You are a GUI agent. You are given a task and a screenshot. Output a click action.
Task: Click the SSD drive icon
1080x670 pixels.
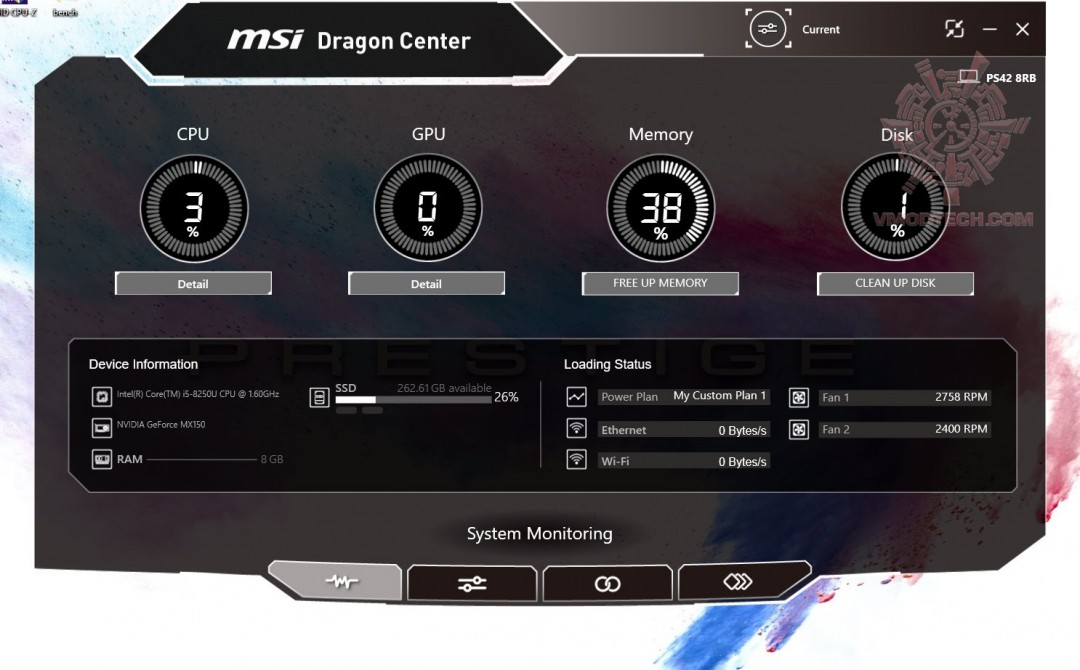tap(319, 397)
